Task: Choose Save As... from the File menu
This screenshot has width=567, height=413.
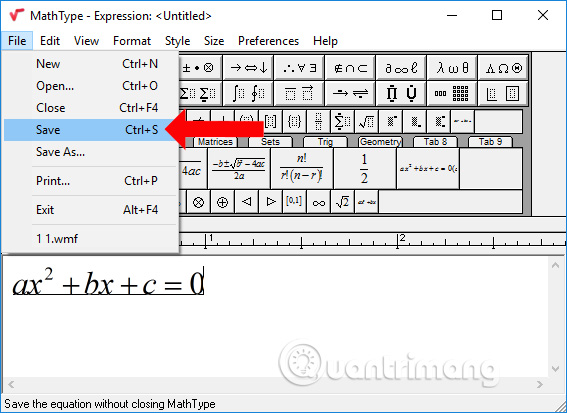Action: [x=90, y=152]
